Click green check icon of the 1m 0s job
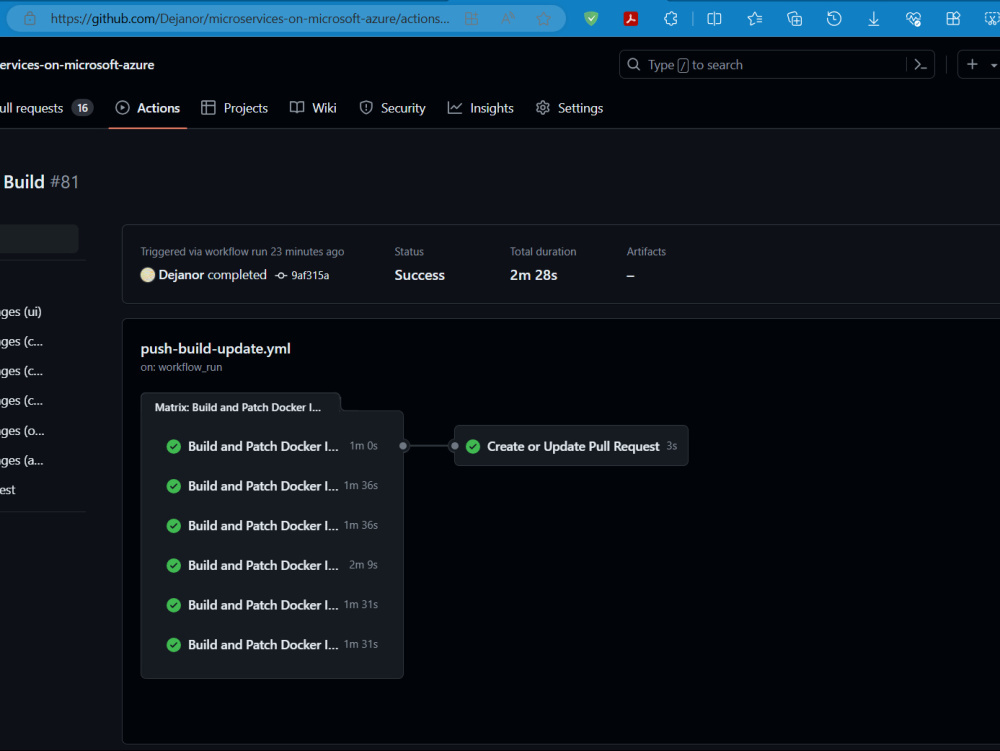The width and height of the screenshot is (1000, 751). pos(173,446)
